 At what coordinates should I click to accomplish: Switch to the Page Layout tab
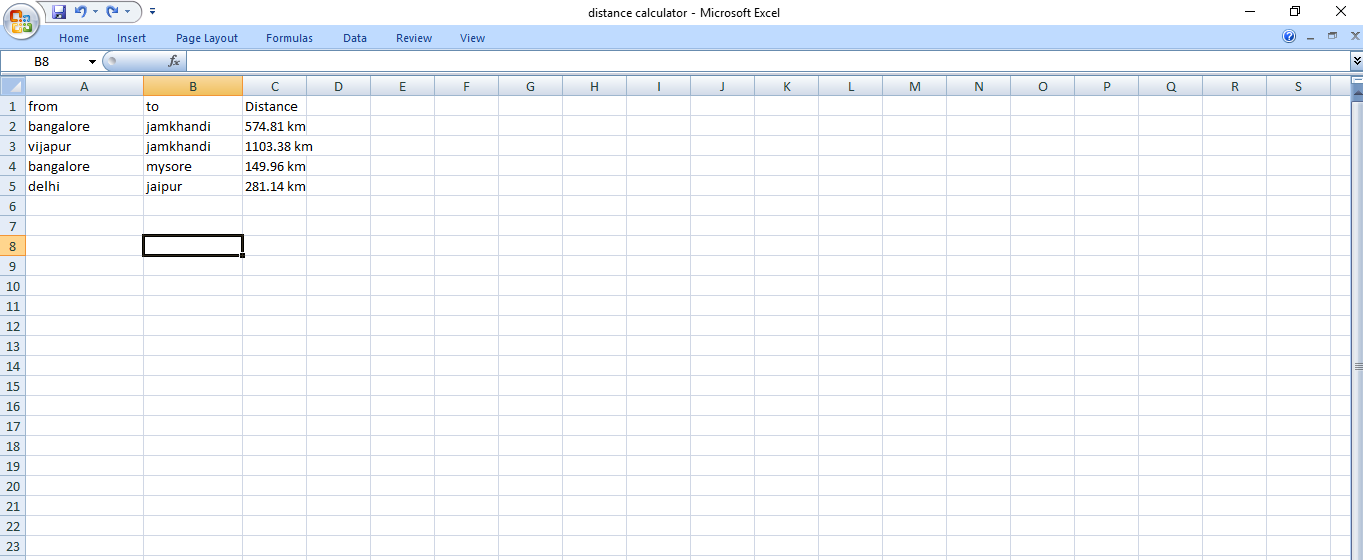[207, 38]
